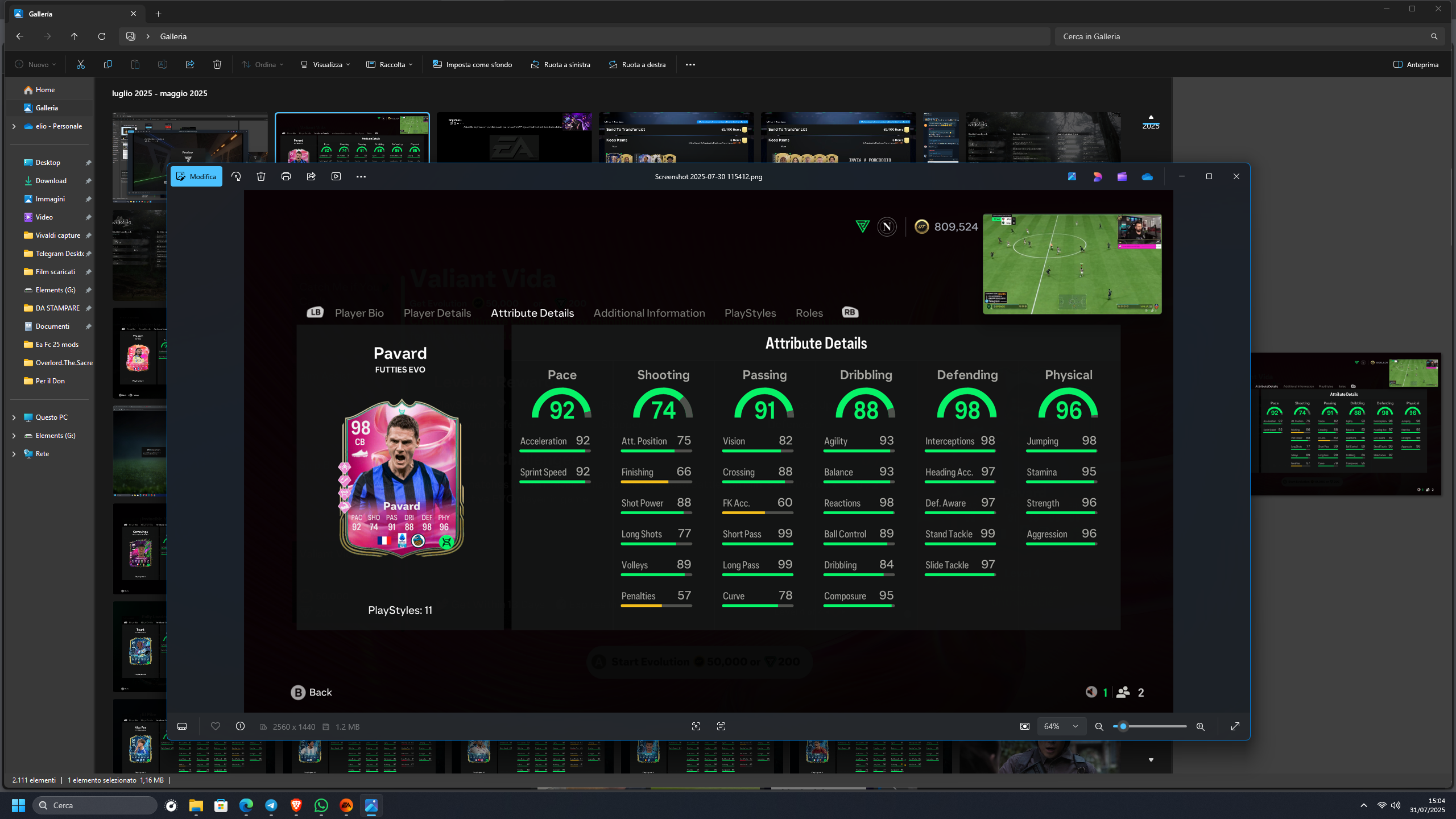Click Ruota a sinistra
The image size is (1456, 819).
(x=561, y=65)
